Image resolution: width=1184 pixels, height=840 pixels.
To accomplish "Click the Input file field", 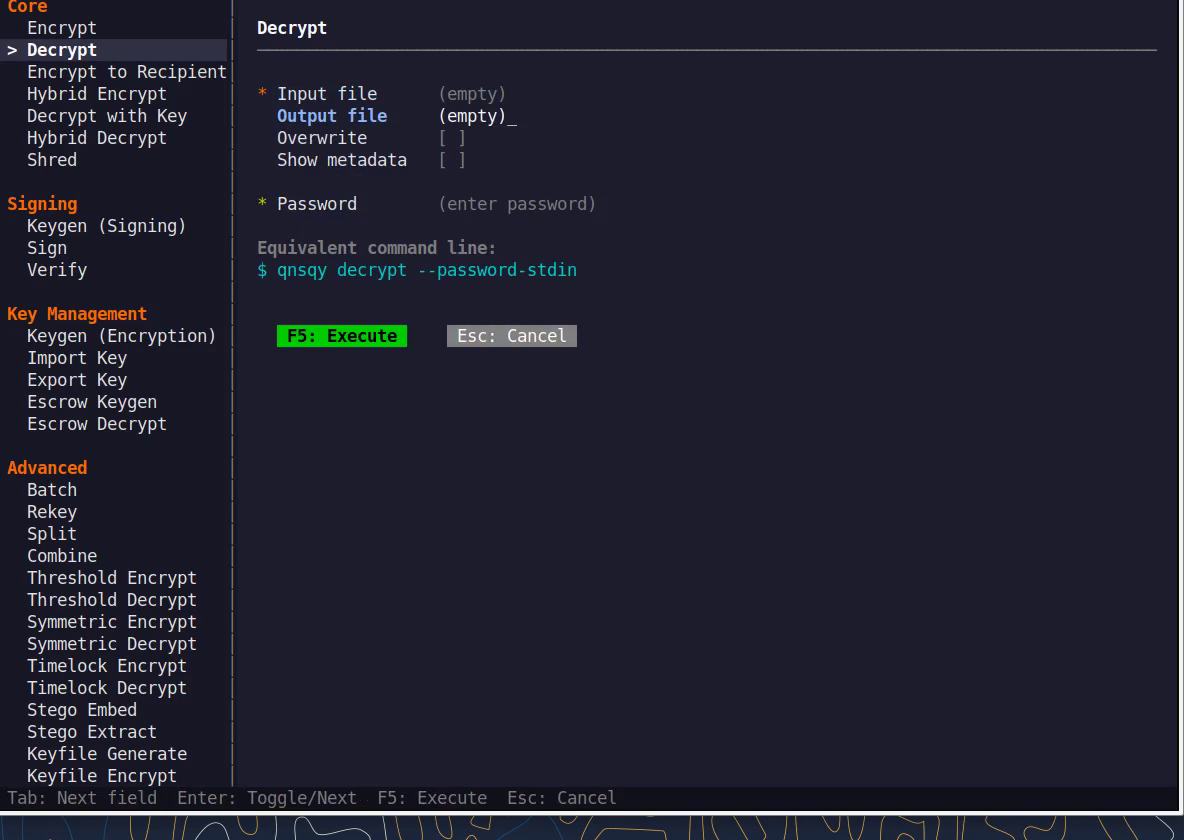I will coord(472,94).
